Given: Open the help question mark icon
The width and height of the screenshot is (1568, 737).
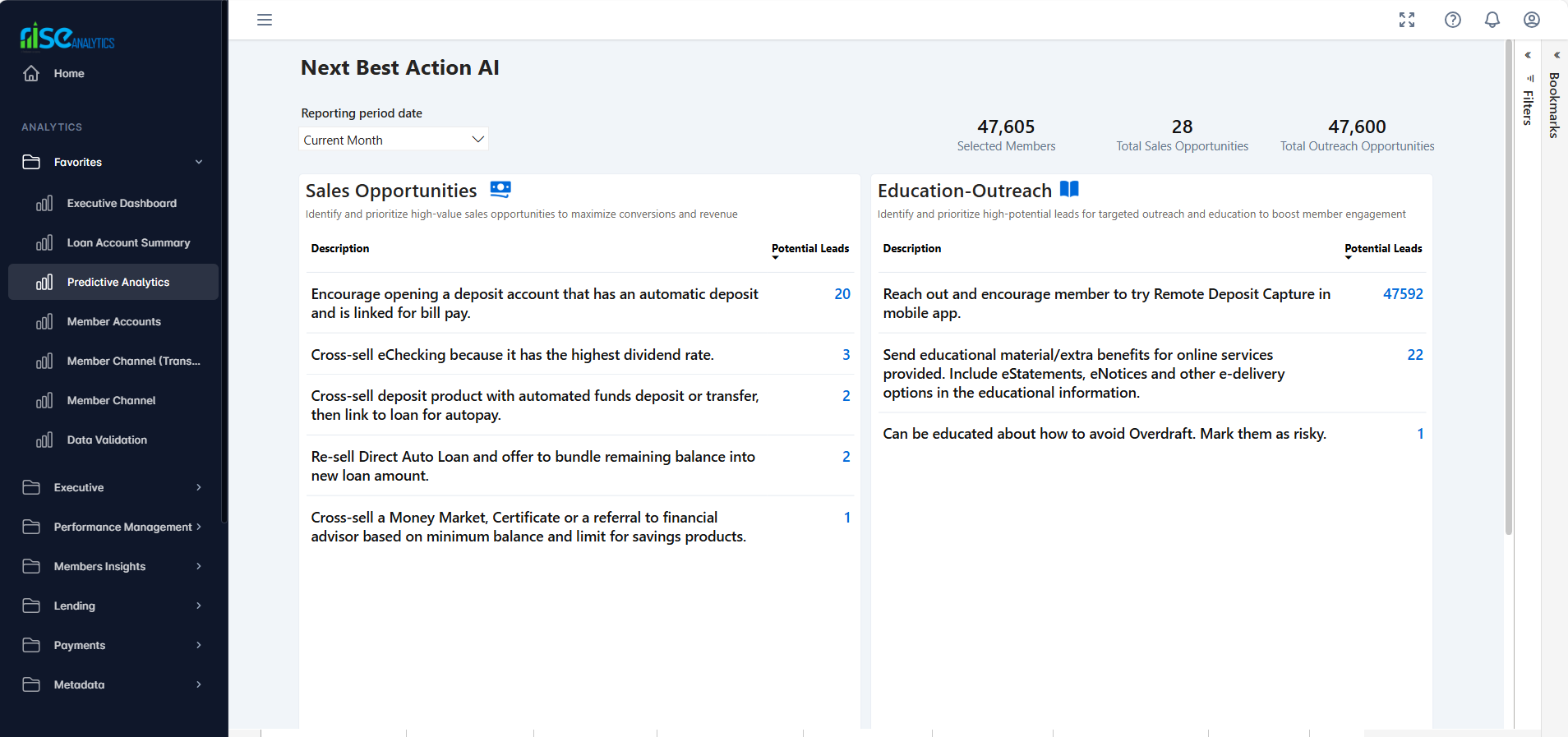Looking at the screenshot, I should [x=1453, y=20].
